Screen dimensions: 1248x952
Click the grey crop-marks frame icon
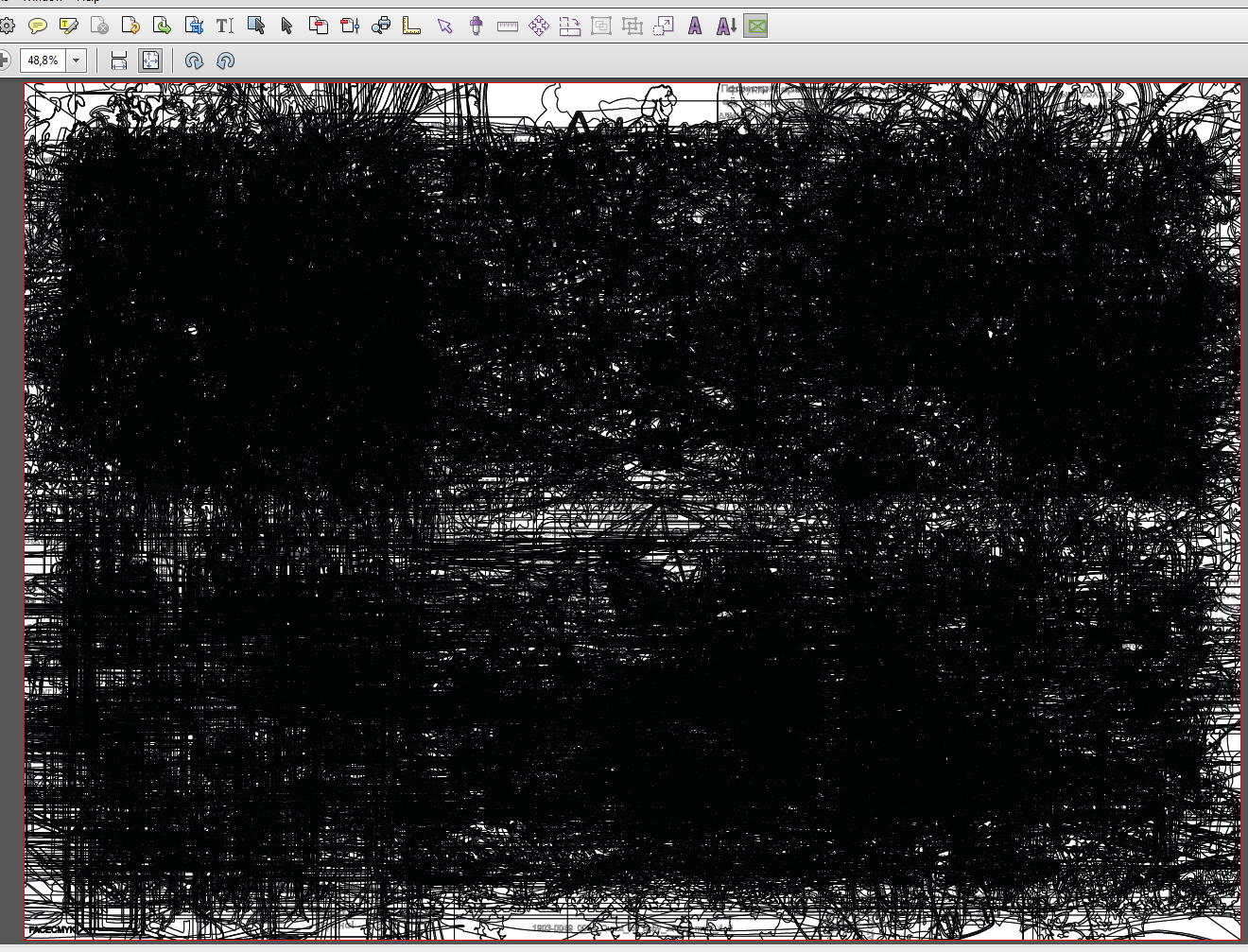pyautogui.click(x=633, y=26)
